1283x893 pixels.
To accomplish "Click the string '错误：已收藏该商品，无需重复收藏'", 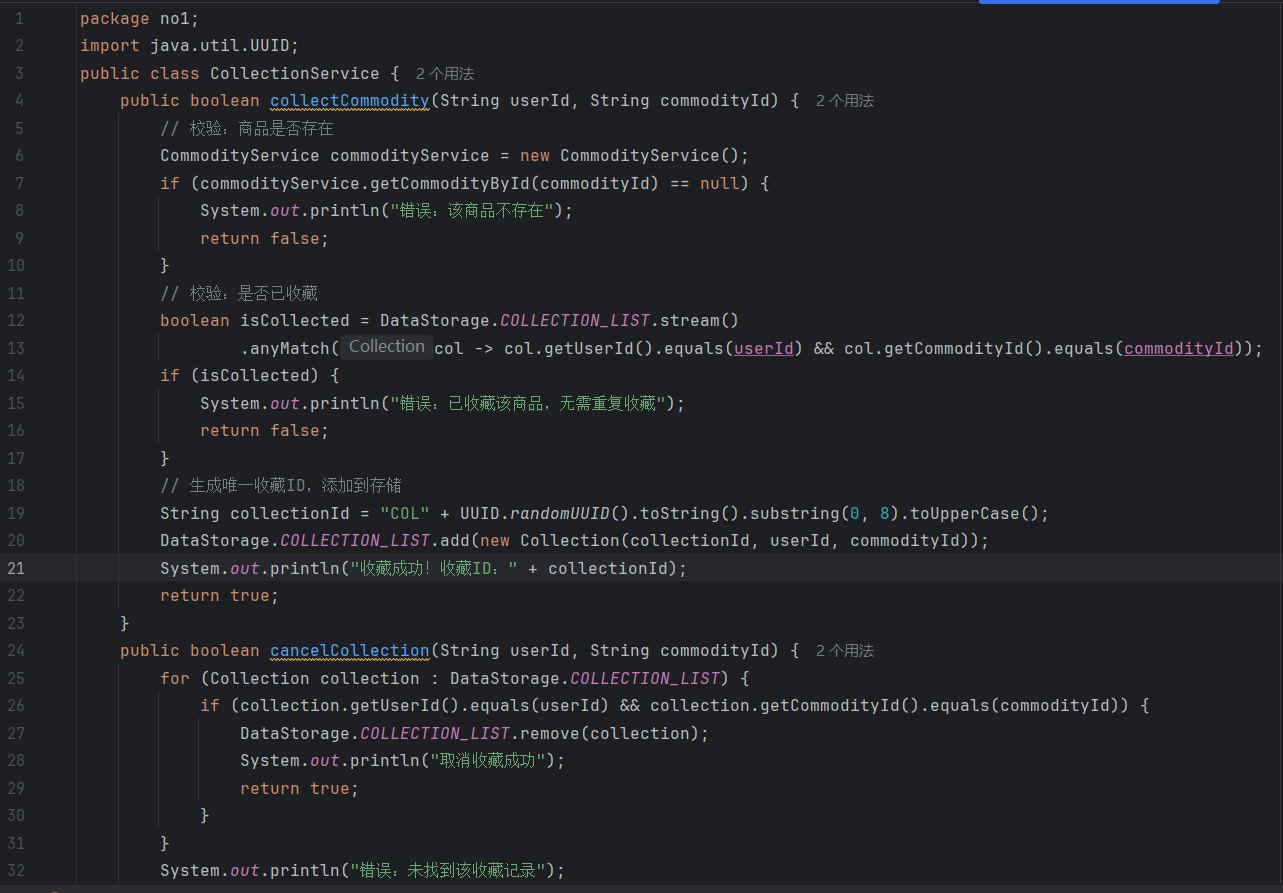I will (530, 404).
